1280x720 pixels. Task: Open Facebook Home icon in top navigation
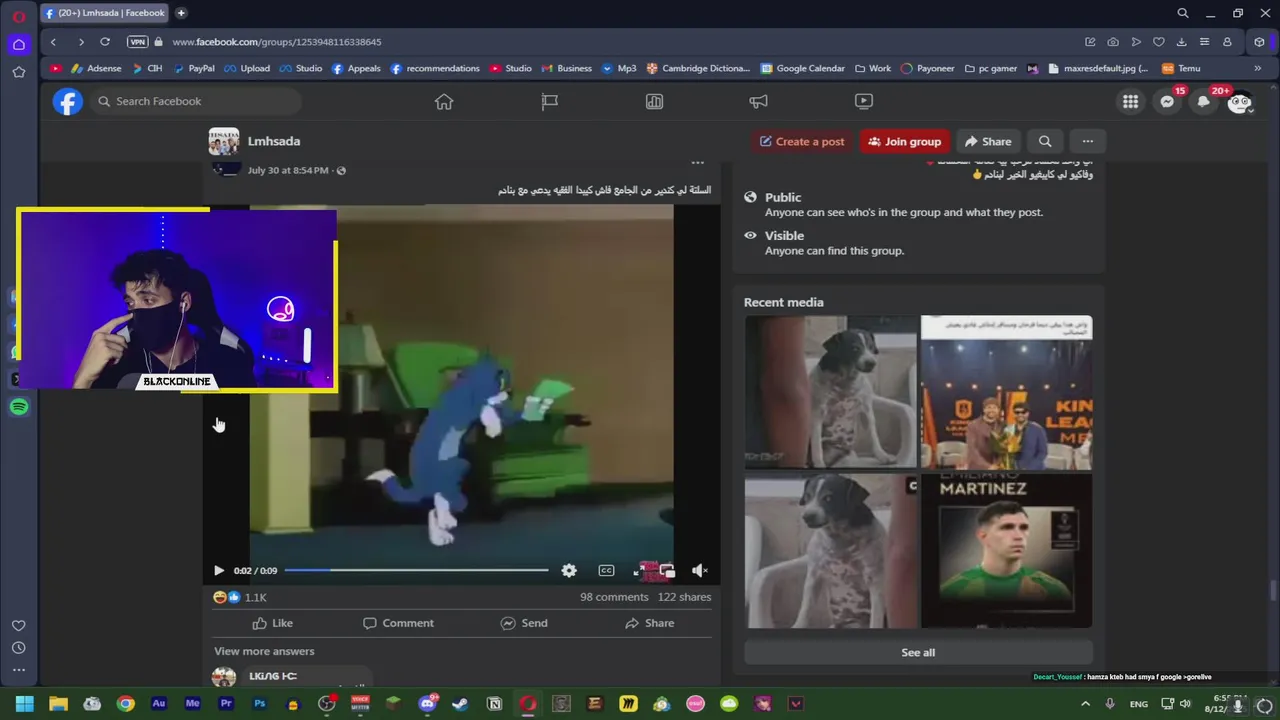(444, 101)
